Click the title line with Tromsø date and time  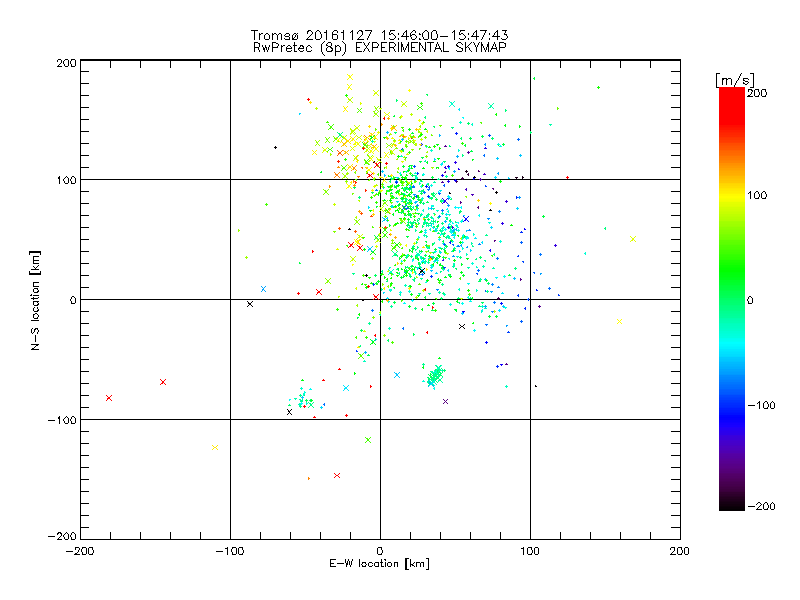point(379,35)
